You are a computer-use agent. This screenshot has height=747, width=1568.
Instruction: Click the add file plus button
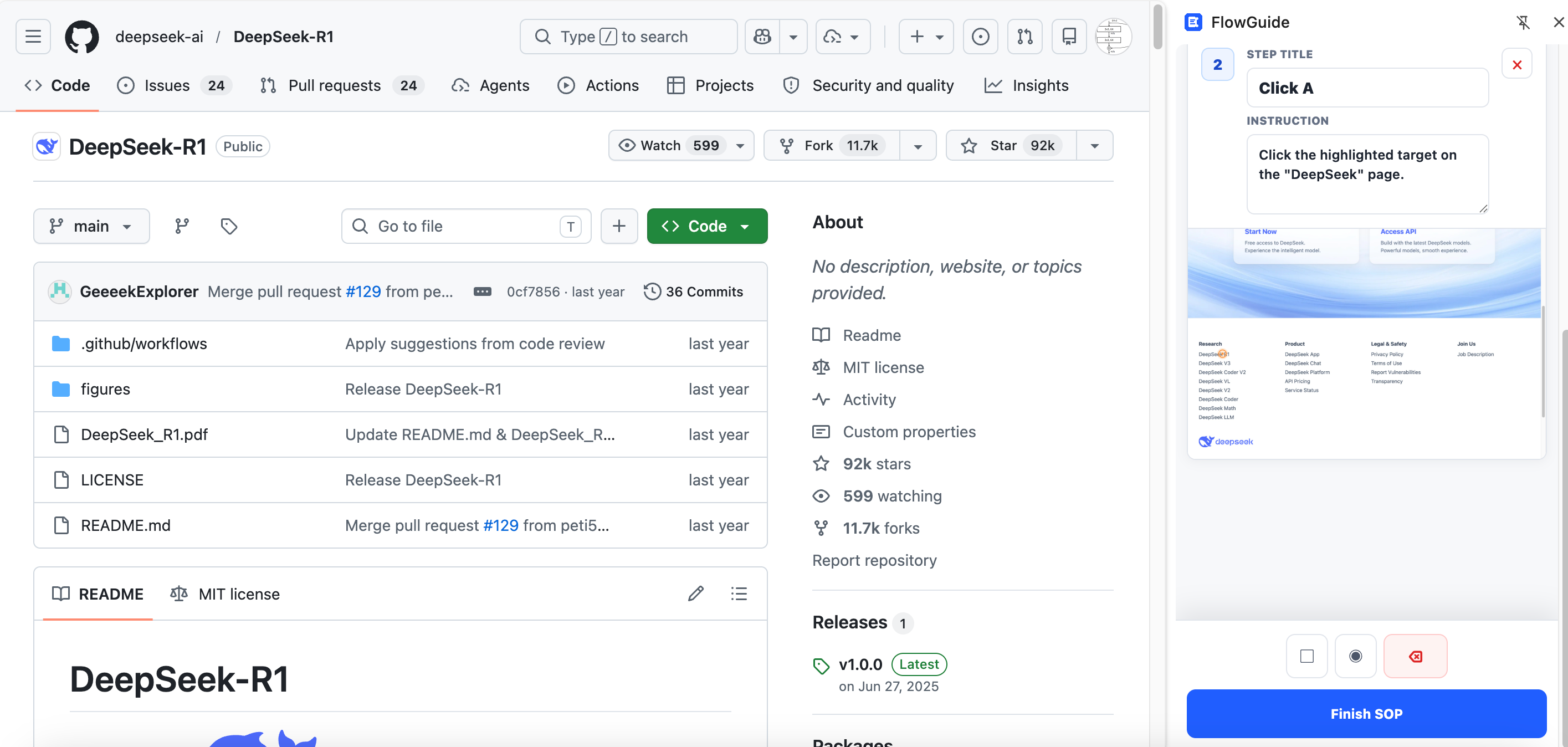[x=619, y=226]
